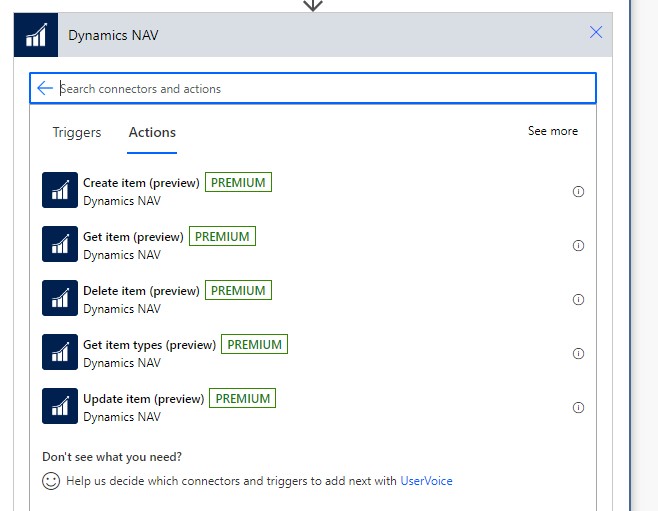Click the Update item action icon
Screen dimensions: 658x511
(x=60, y=406)
